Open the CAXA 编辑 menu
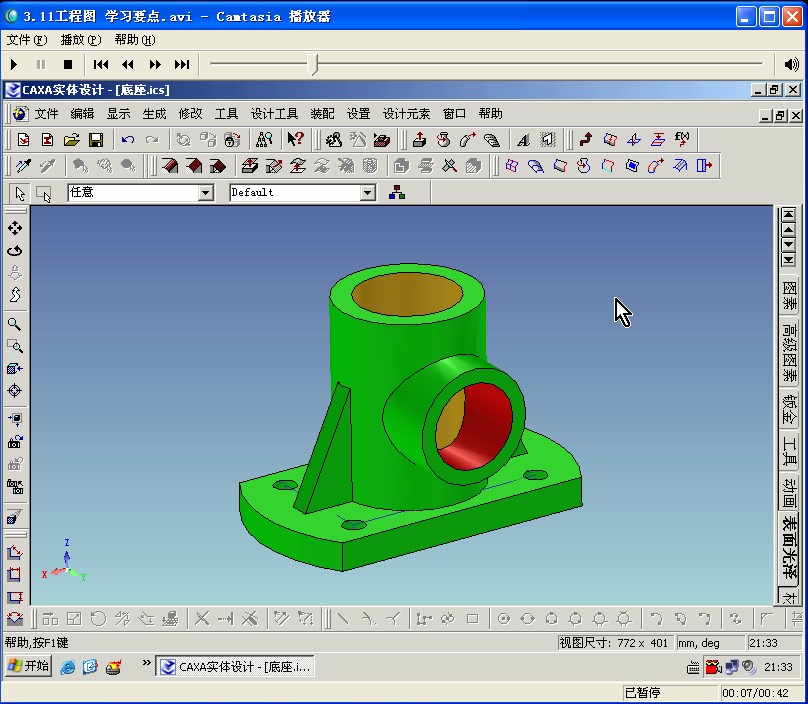The width and height of the screenshot is (808, 704). pyautogui.click(x=82, y=113)
